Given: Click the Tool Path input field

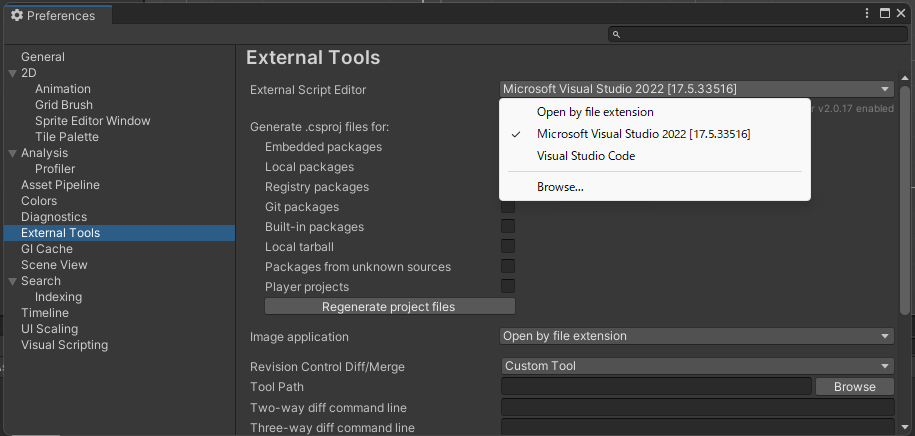Looking at the screenshot, I should (x=656, y=386).
